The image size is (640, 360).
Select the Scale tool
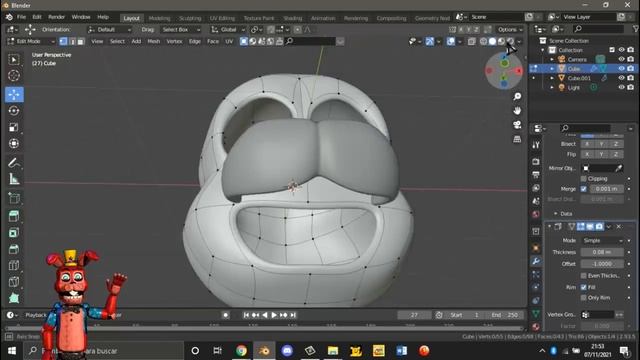[14, 127]
